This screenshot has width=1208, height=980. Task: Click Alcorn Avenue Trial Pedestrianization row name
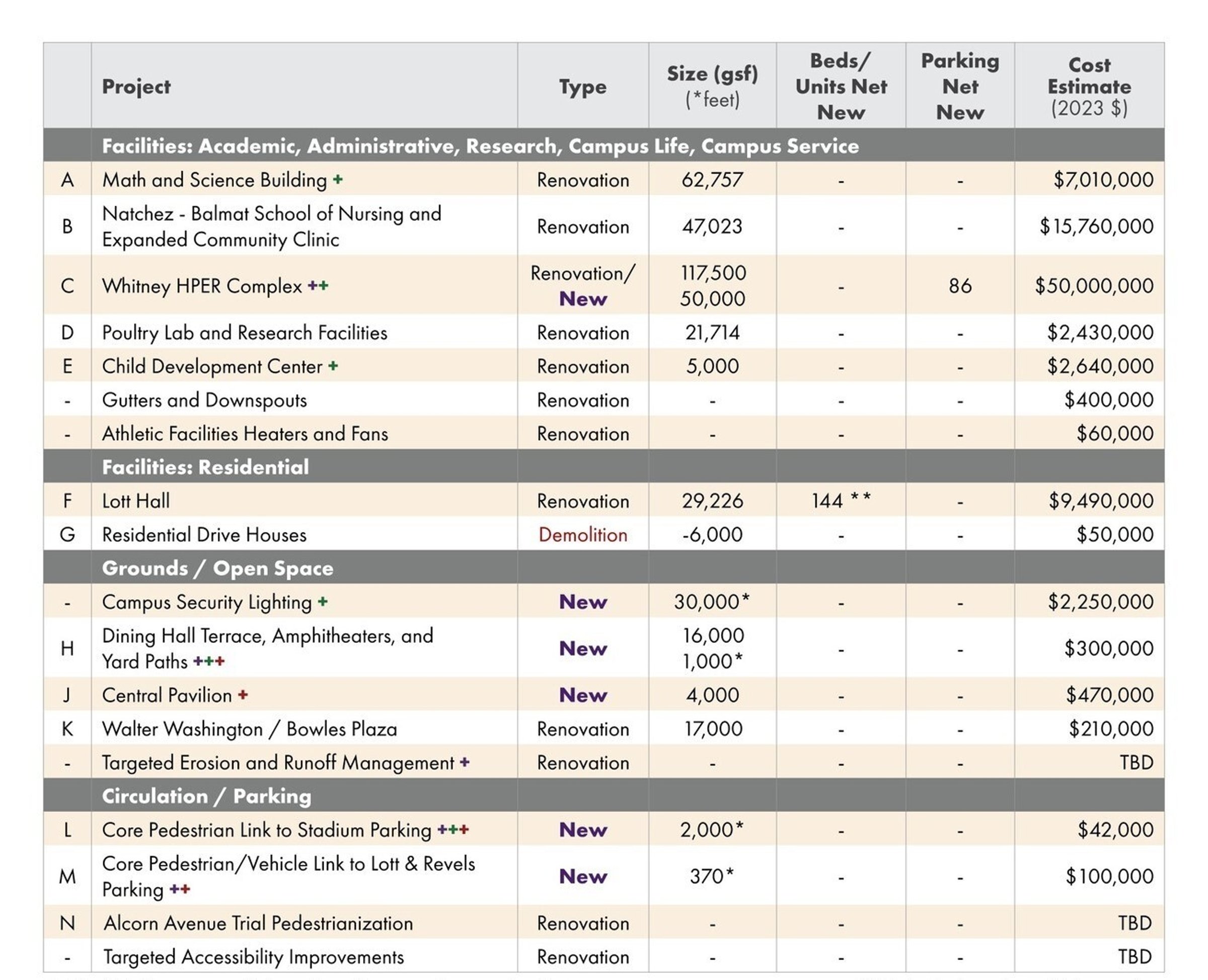(x=258, y=923)
